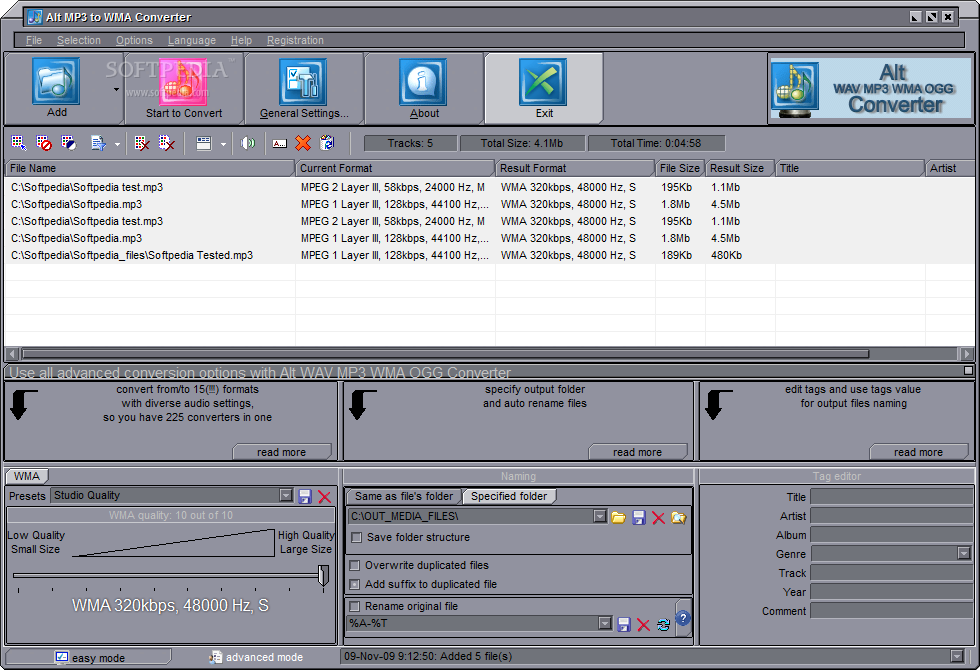Image resolution: width=980 pixels, height=670 pixels.
Task: Click read more under specify output folder
Action: pos(637,452)
